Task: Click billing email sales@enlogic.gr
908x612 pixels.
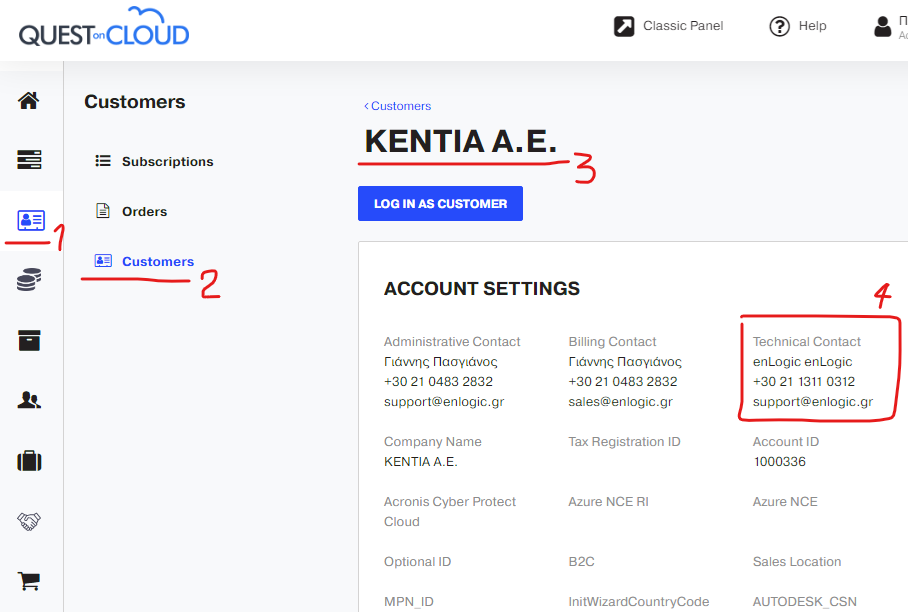Action: coord(620,402)
